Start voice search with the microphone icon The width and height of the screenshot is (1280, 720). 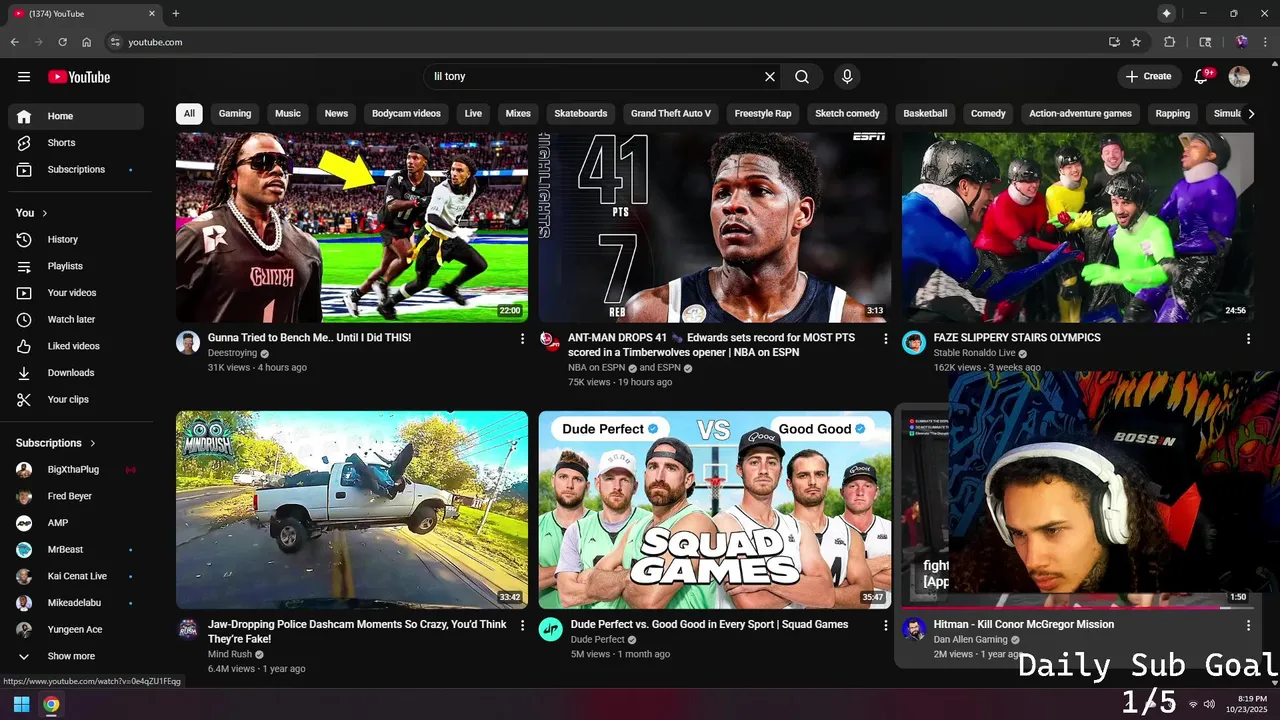point(847,77)
